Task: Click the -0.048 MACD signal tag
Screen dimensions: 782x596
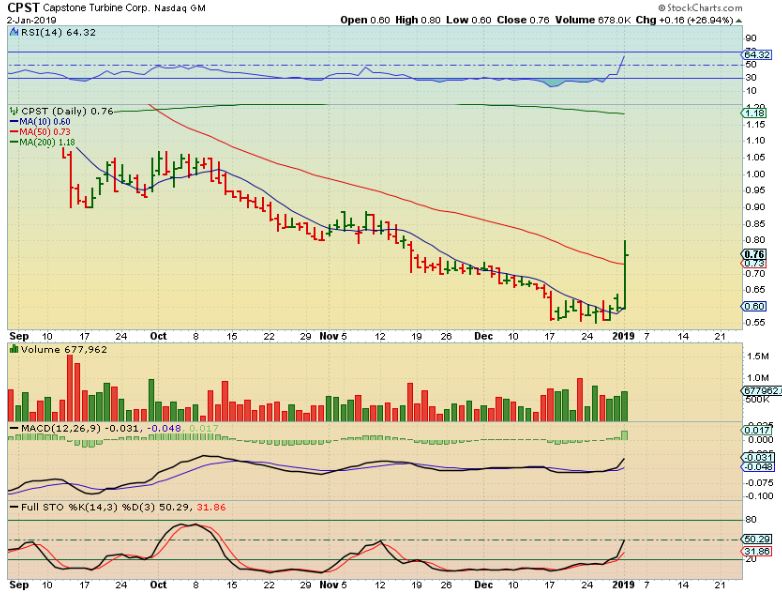Action: [x=758, y=467]
